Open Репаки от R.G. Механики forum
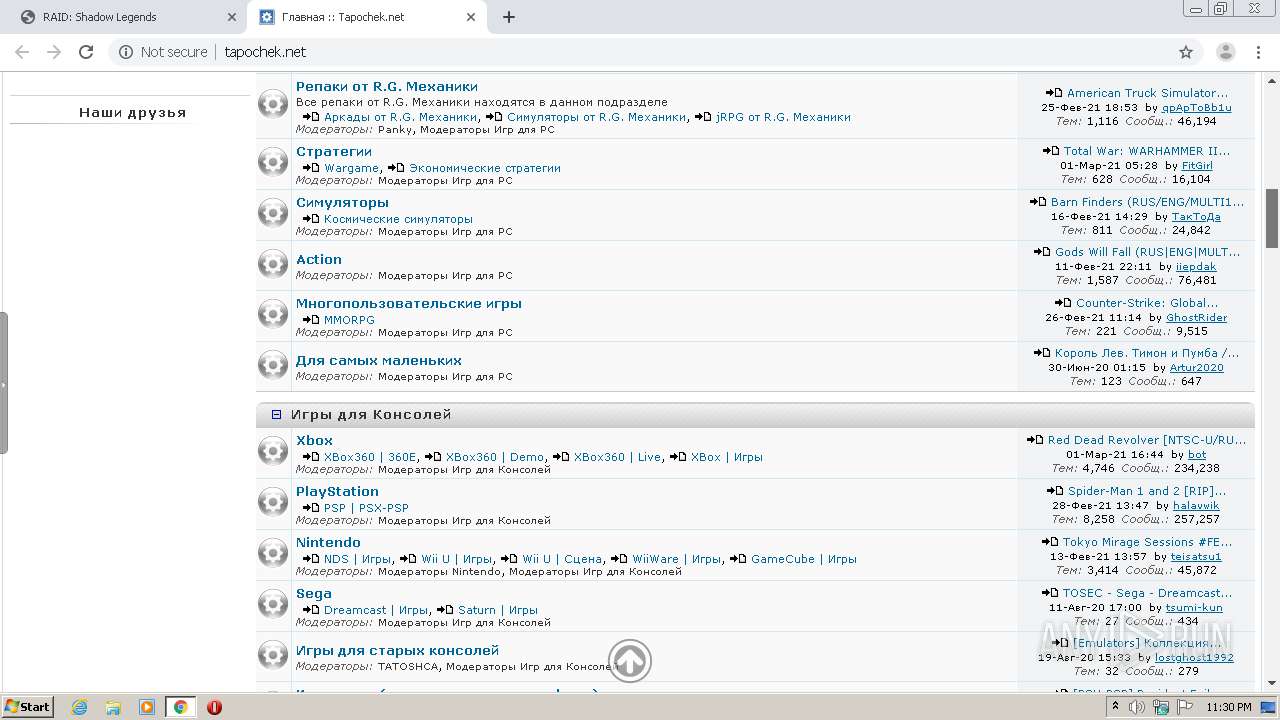Image resolution: width=1280 pixels, height=720 pixels. [x=387, y=86]
